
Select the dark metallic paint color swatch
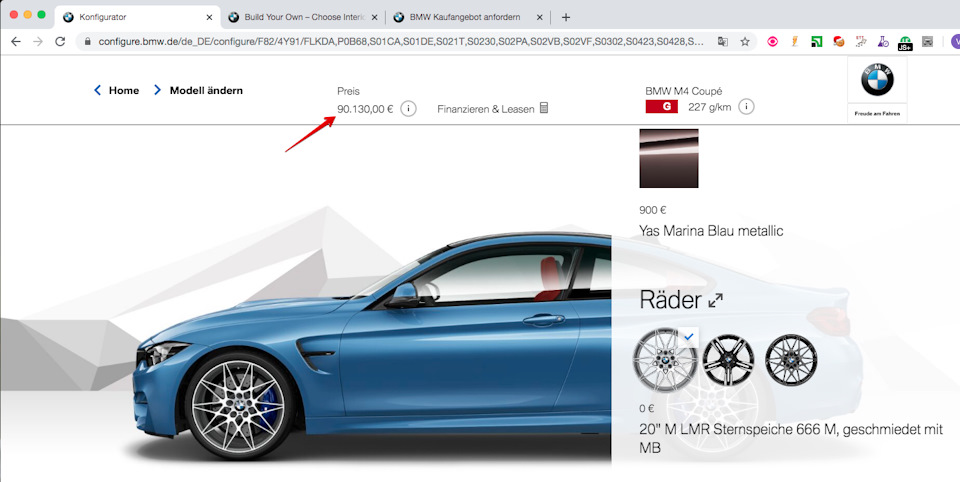click(669, 158)
